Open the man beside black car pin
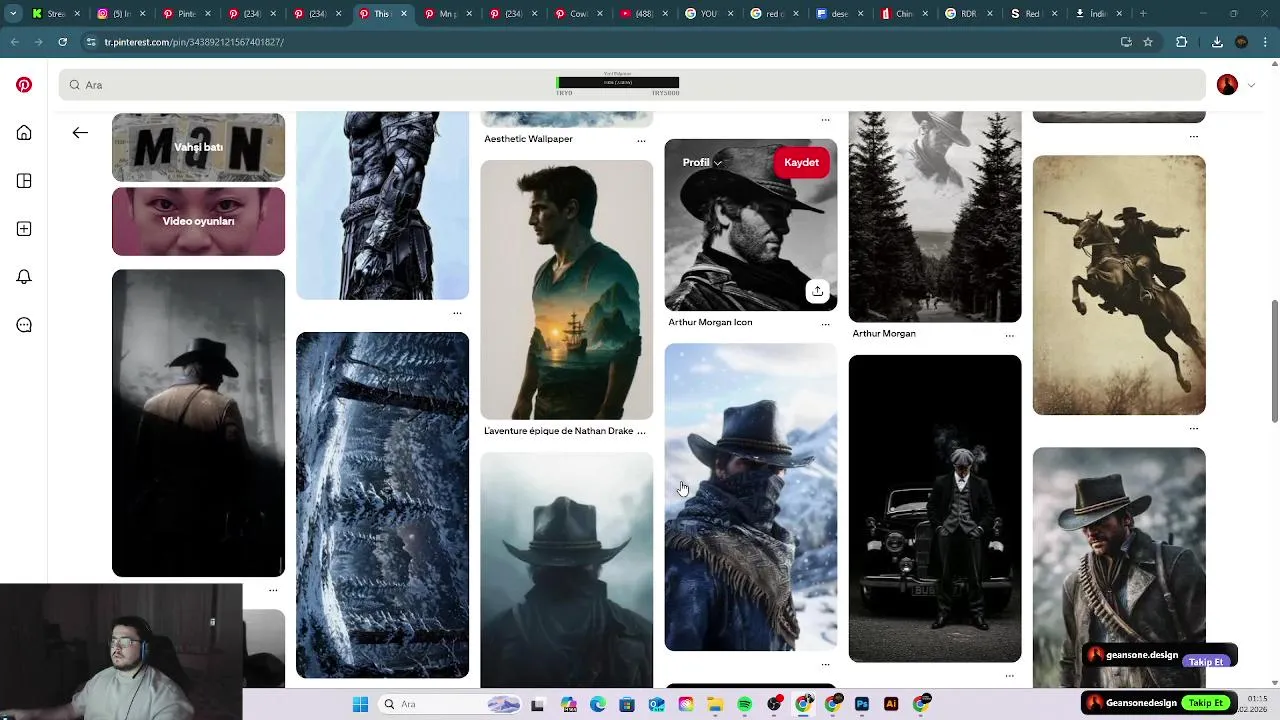Screen dimensions: 1280x720 point(935,508)
